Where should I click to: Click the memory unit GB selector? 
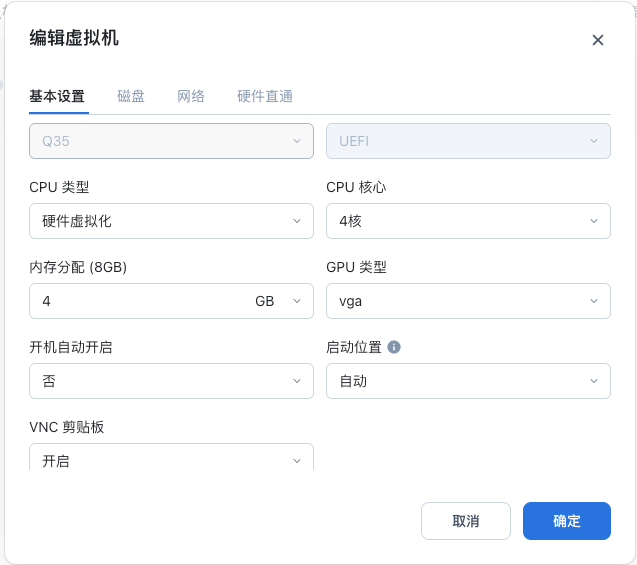[x=277, y=301]
